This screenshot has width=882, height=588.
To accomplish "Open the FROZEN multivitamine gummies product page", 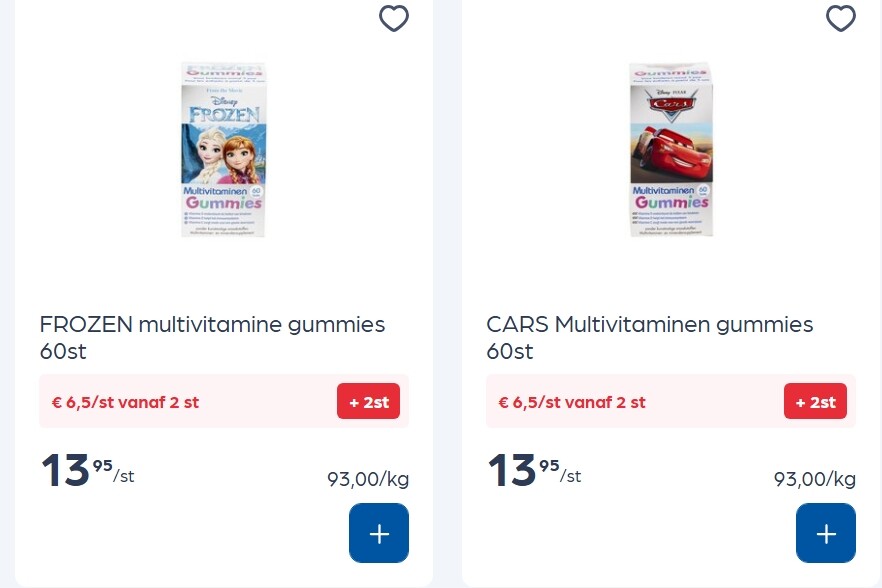I will 212,337.
